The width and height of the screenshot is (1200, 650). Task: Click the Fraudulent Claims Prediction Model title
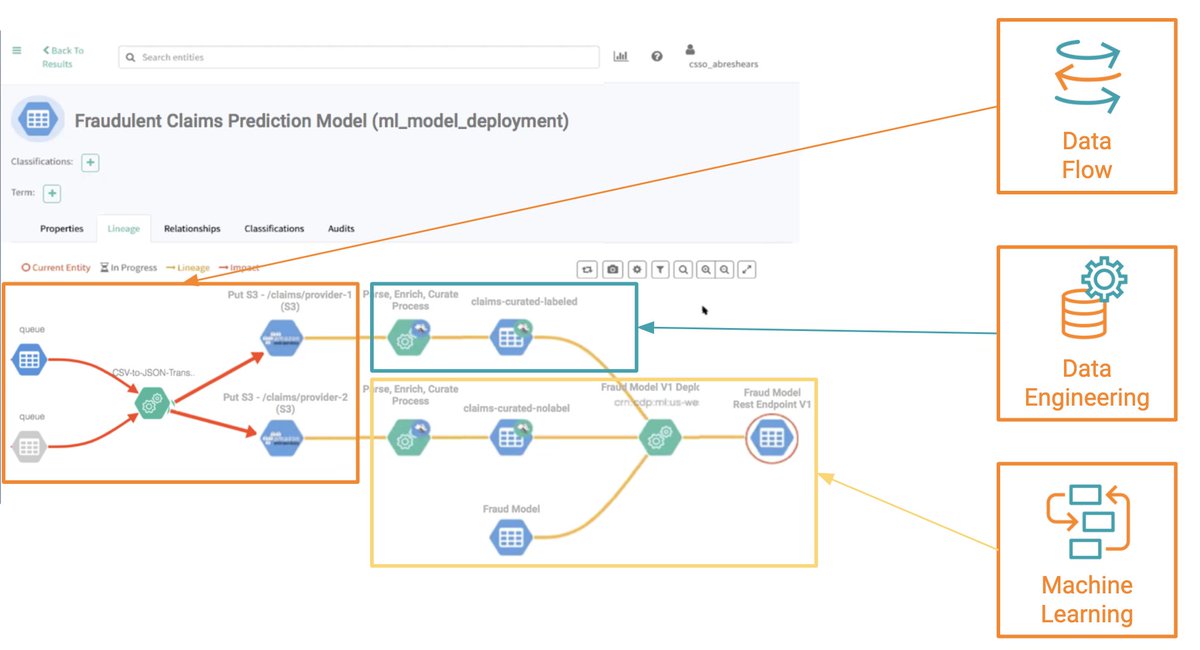[x=322, y=121]
